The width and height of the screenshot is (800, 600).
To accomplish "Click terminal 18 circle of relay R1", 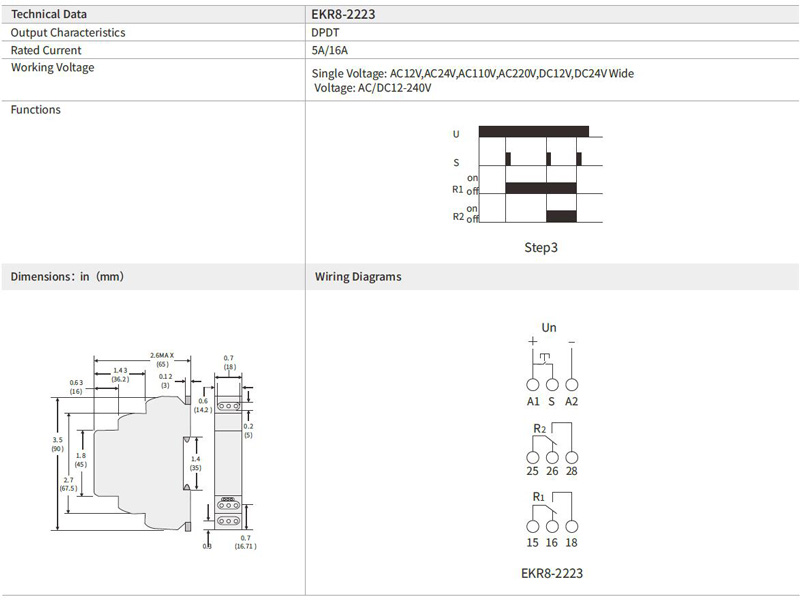I will (571, 525).
